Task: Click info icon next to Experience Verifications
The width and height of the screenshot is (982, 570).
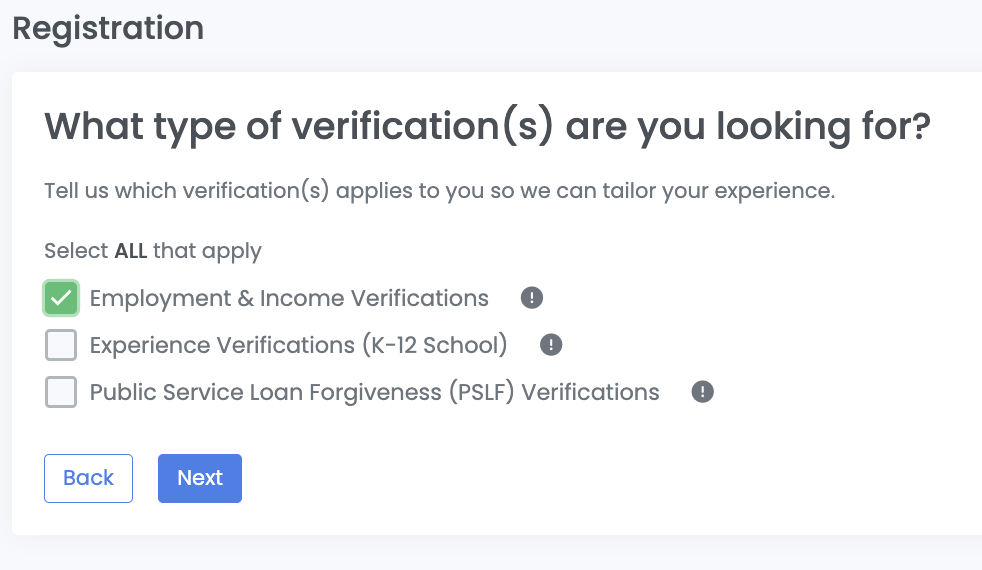Action: [551, 345]
